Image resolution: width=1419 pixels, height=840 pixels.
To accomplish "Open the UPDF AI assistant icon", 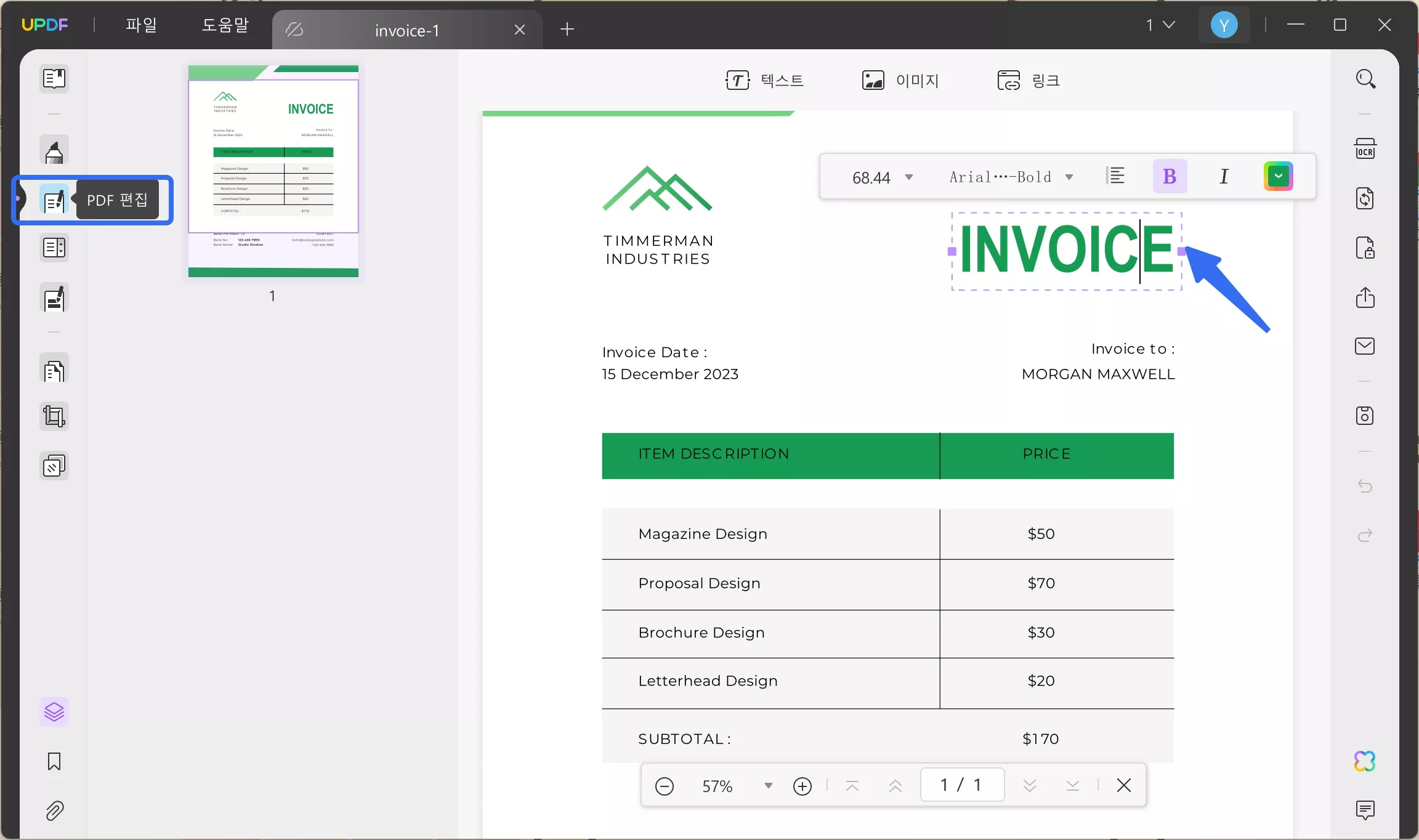I will click(x=1365, y=761).
